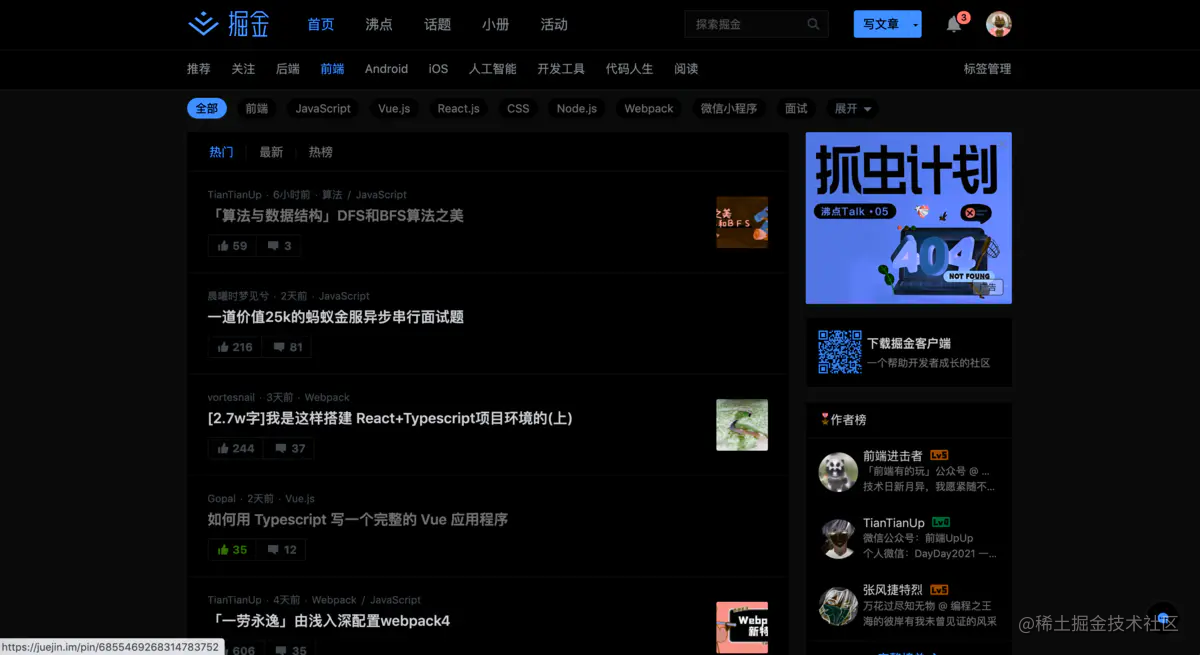Select the 前端 category
The image size is (1200, 655).
[x=332, y=69]
